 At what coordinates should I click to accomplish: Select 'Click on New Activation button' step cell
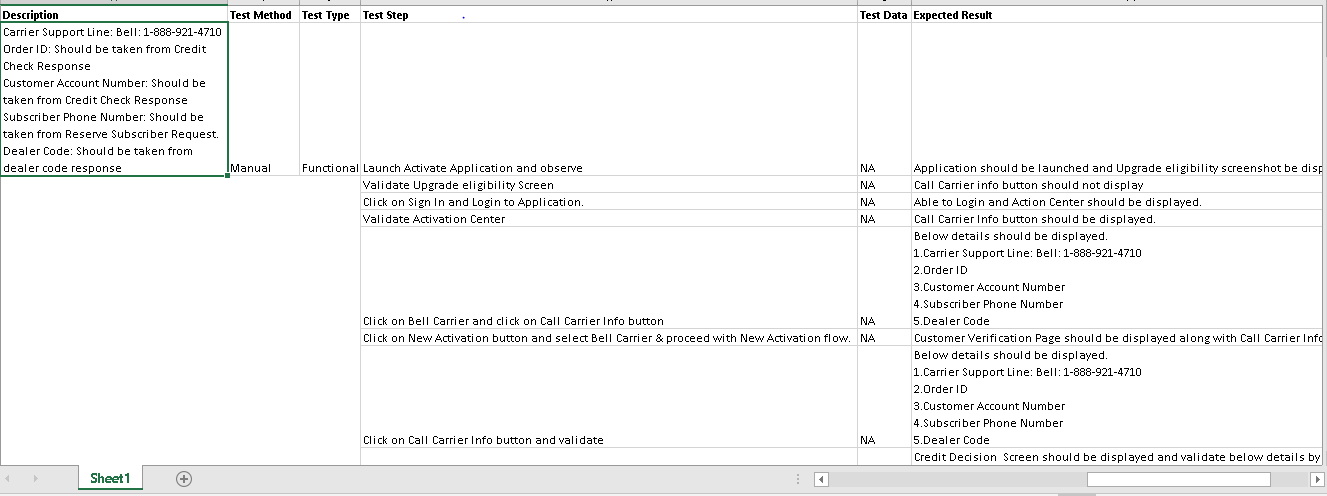[x=609, y=338]
